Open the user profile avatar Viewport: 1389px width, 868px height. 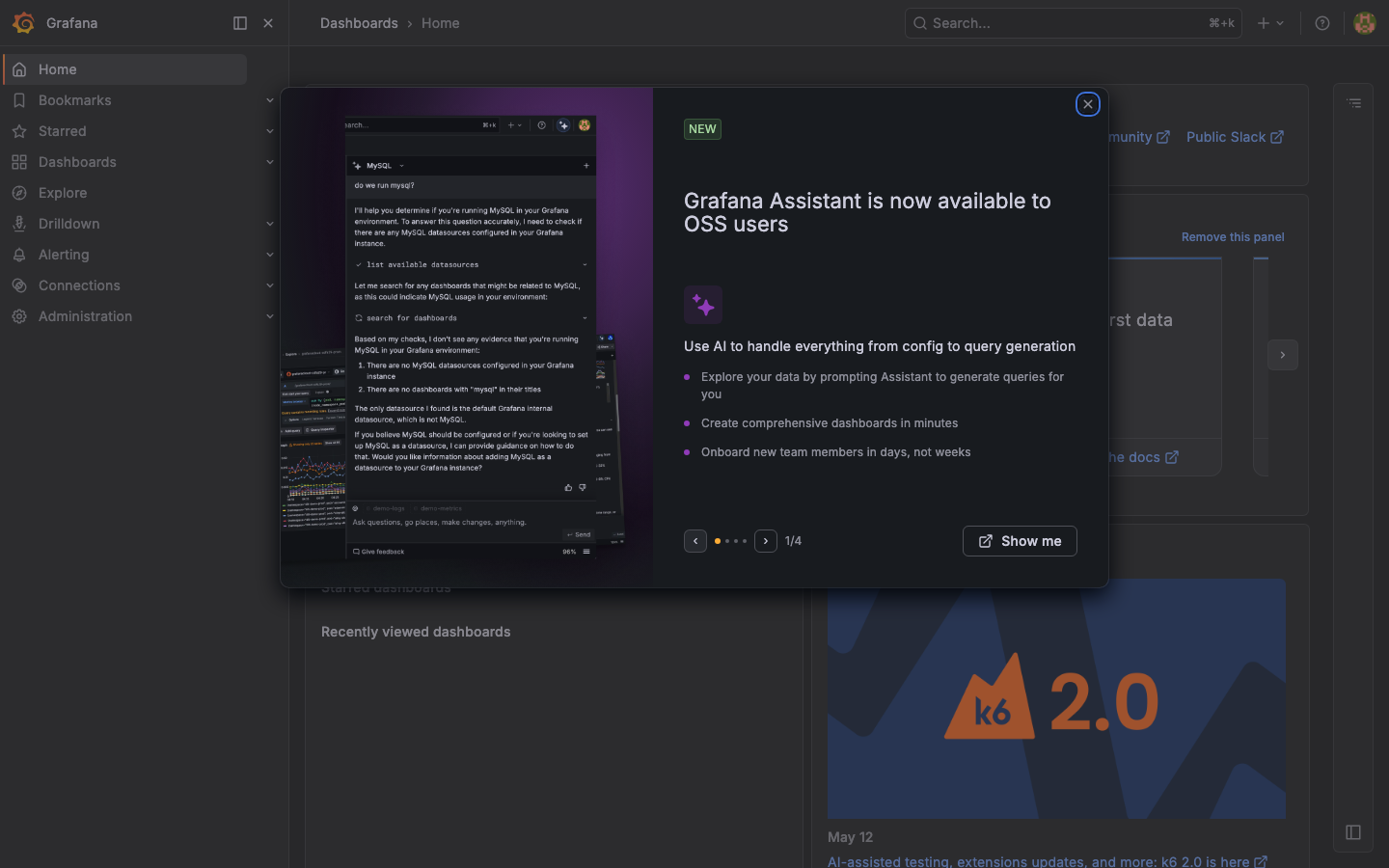pos(1364,23)
